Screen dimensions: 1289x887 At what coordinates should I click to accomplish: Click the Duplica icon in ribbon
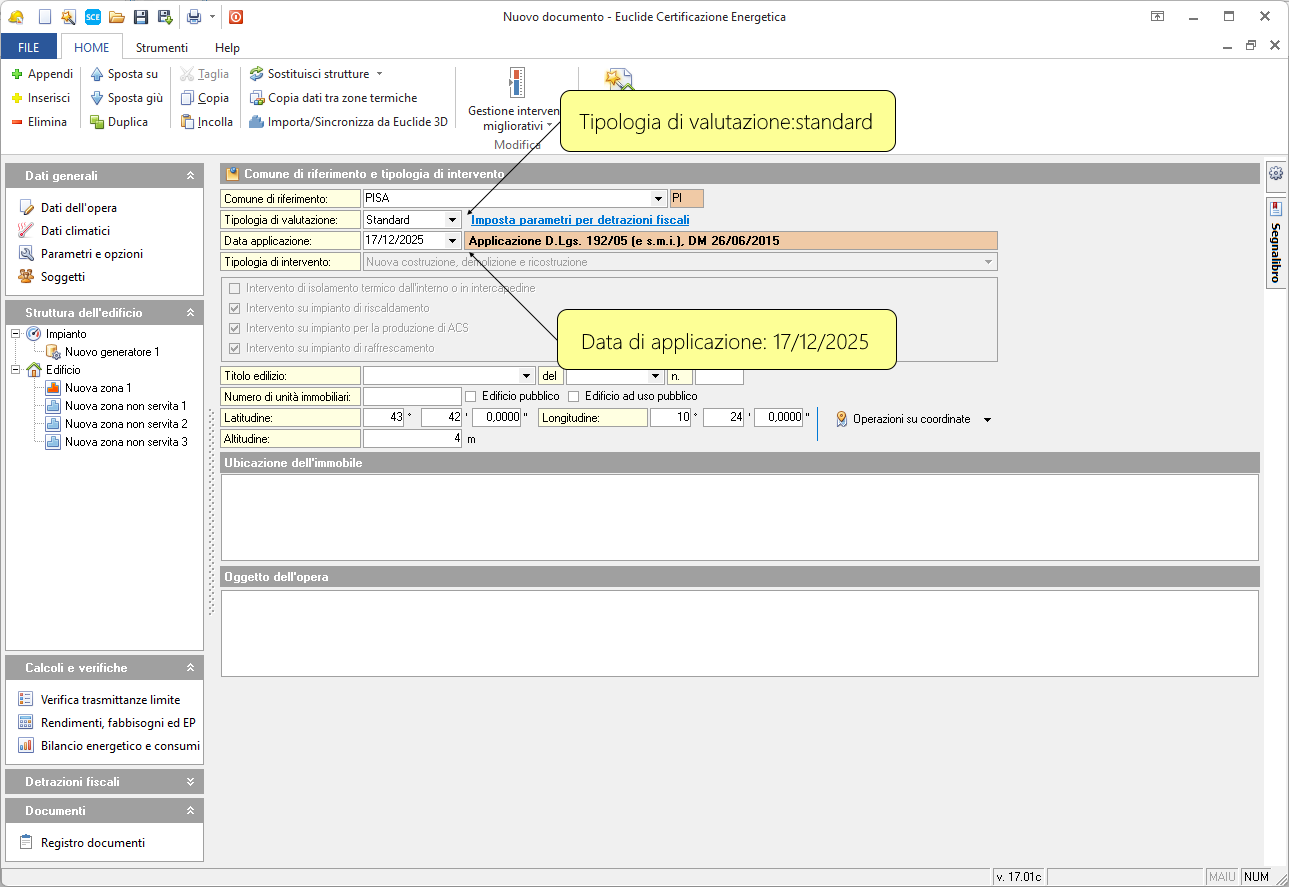coord(97,122)
